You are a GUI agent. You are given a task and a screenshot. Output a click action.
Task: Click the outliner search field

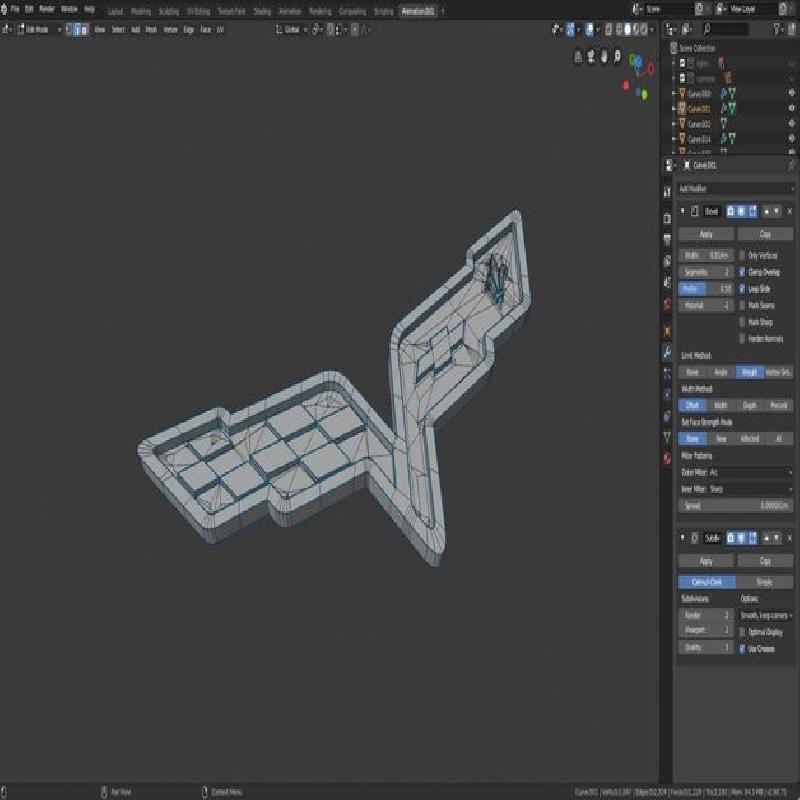pyautogui.click(x=725, y=30)
